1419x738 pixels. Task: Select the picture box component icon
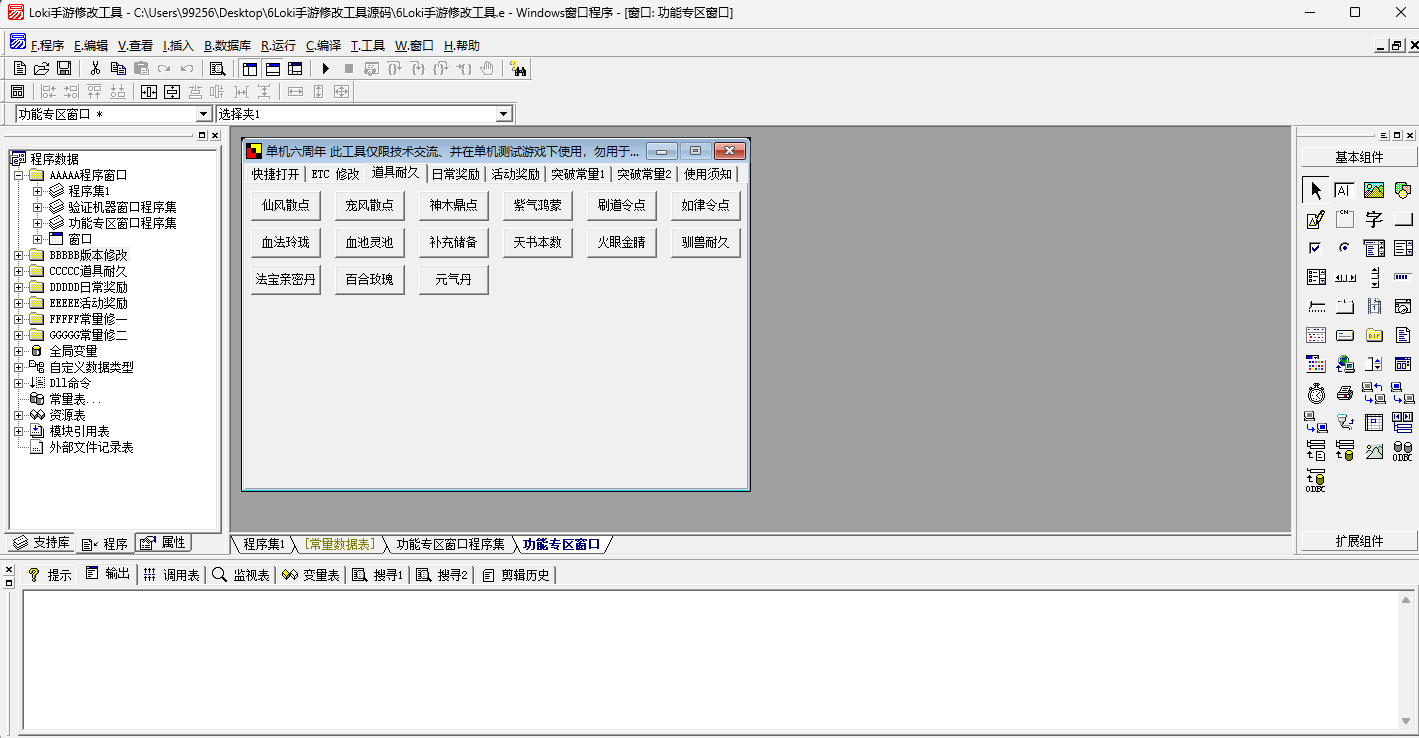(1374, 190)
